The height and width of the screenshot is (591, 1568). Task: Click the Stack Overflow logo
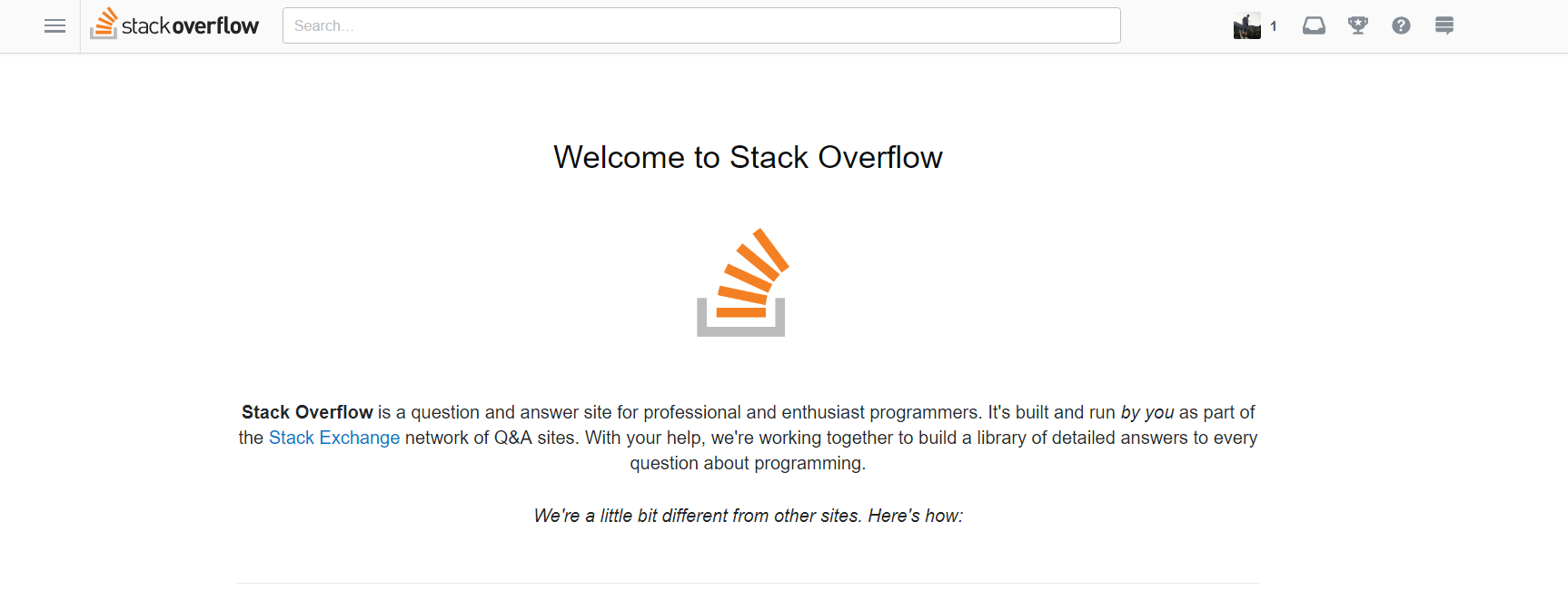[174, 25]
